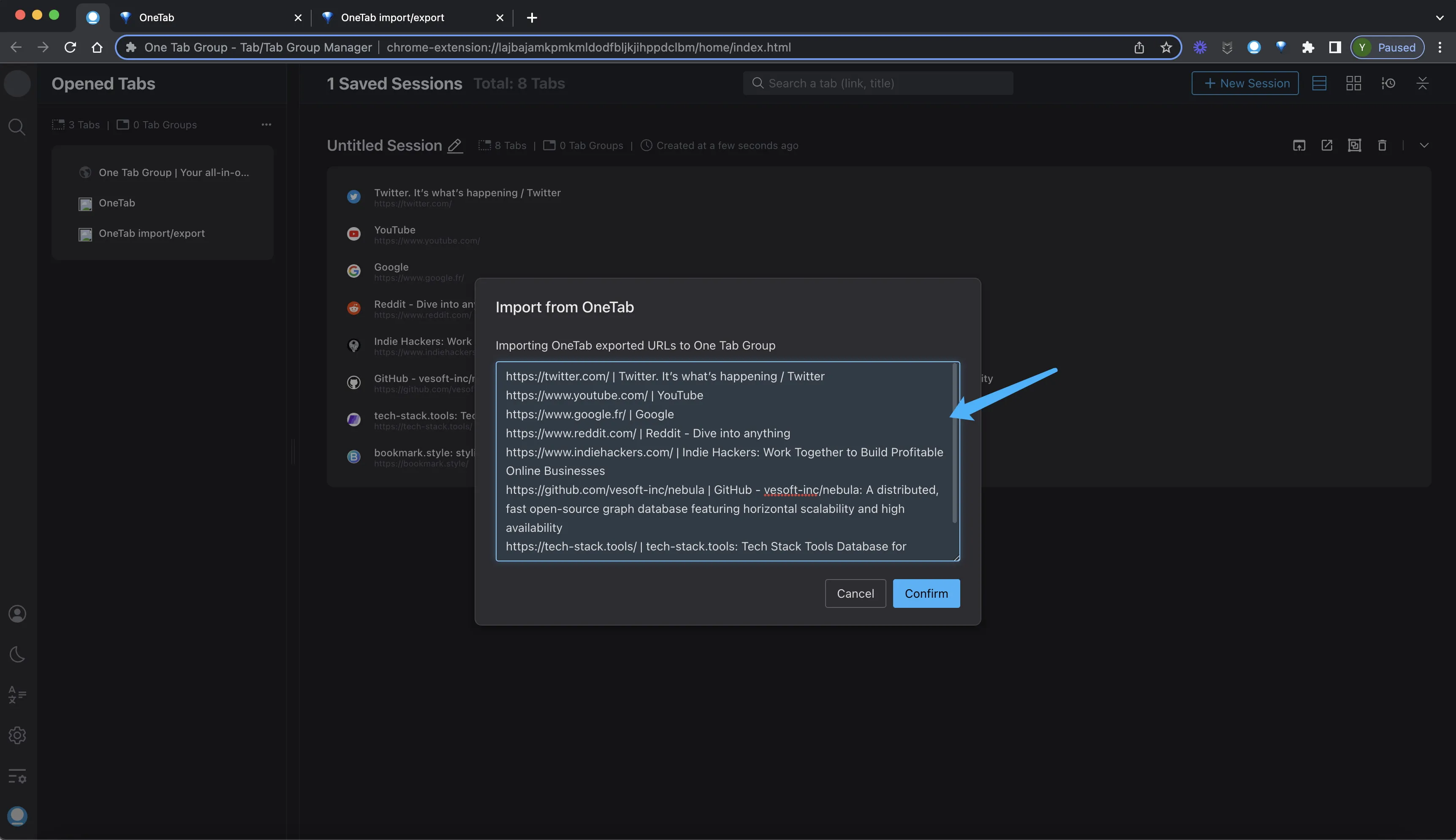The height and width of the screenshot is (840, 1456).
Task: Open the search icon in the left sidebar
Action: click(17, 126)
